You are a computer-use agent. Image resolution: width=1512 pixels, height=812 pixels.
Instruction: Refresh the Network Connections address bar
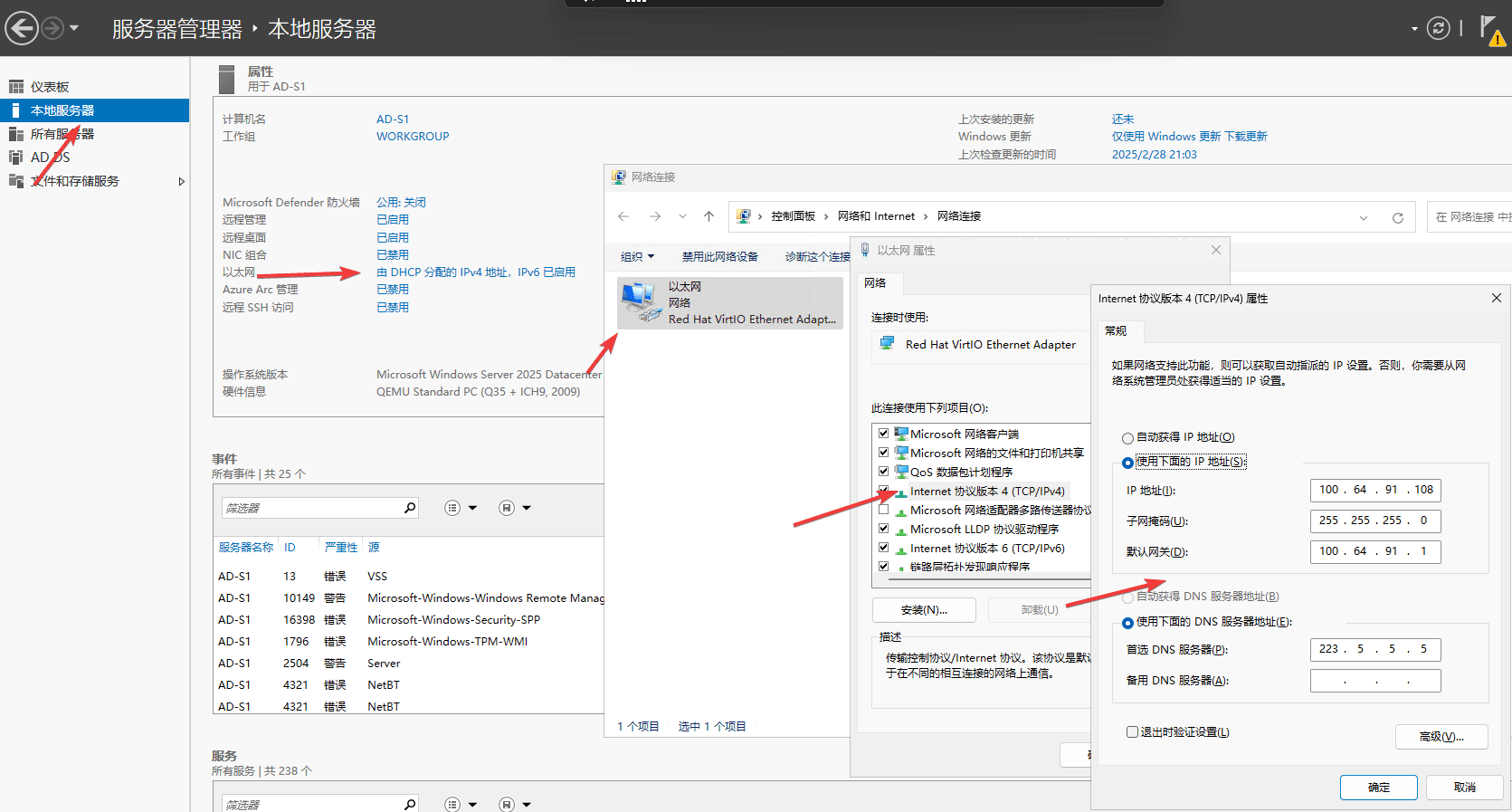[x=1397, y=217]
